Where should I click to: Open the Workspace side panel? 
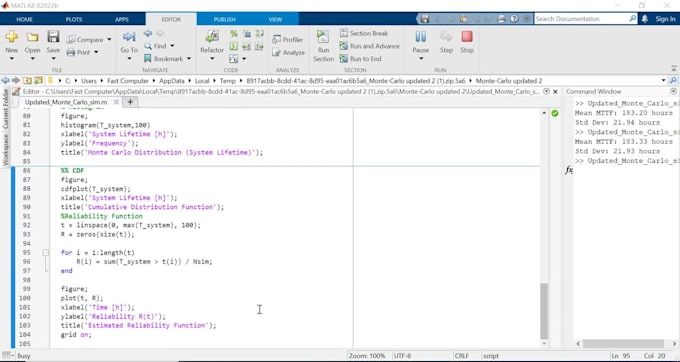point(6,150)
